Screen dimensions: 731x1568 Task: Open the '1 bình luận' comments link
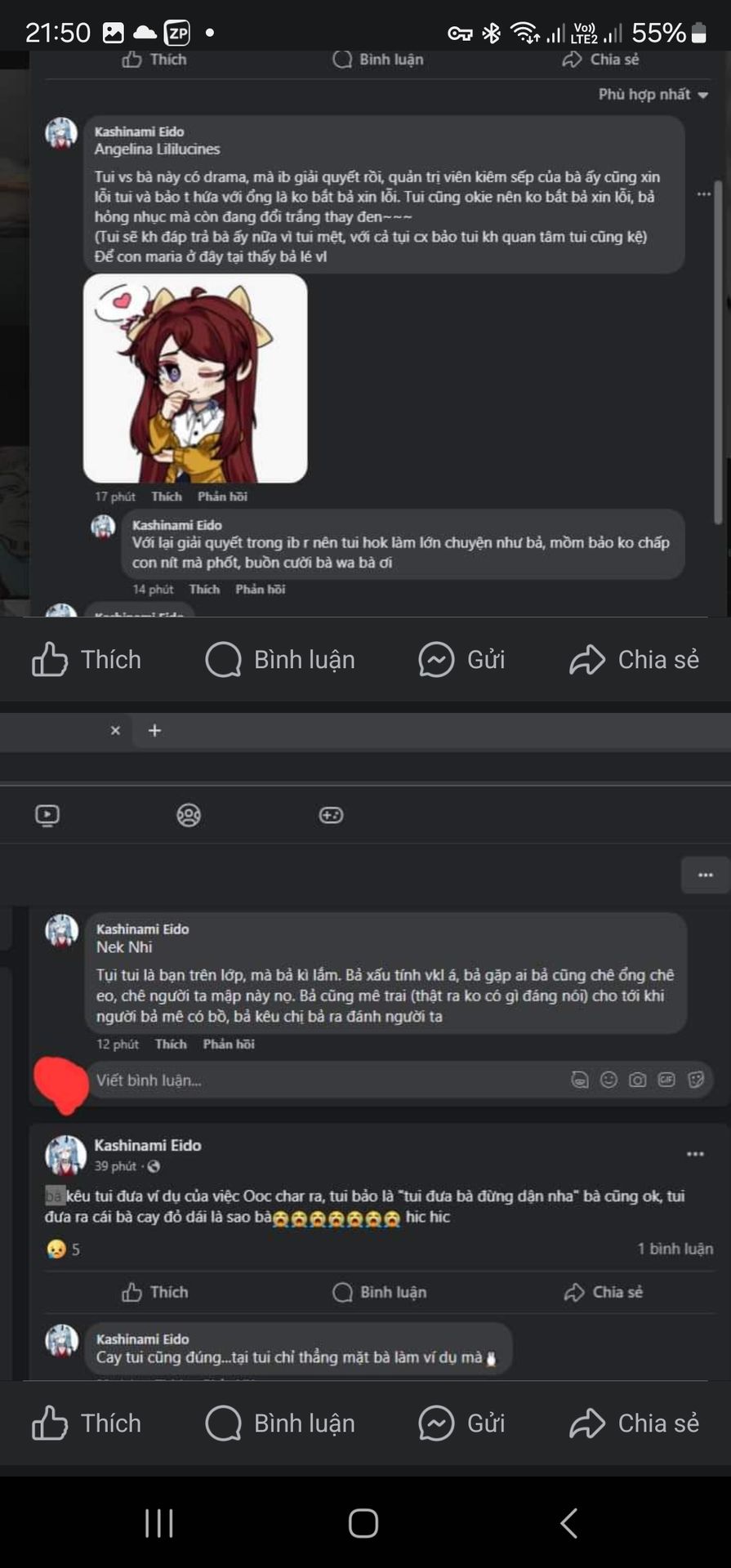pyautogui.click(x=675, y=1249)
